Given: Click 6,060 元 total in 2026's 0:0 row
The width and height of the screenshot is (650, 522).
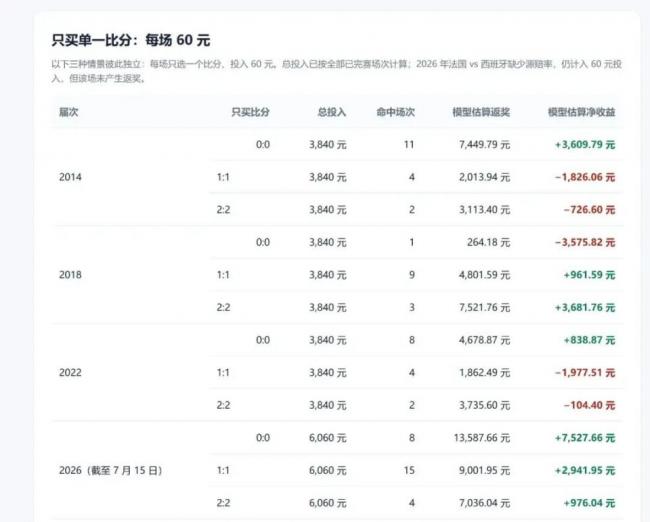Looking at the screenshot, I should 327,438.
